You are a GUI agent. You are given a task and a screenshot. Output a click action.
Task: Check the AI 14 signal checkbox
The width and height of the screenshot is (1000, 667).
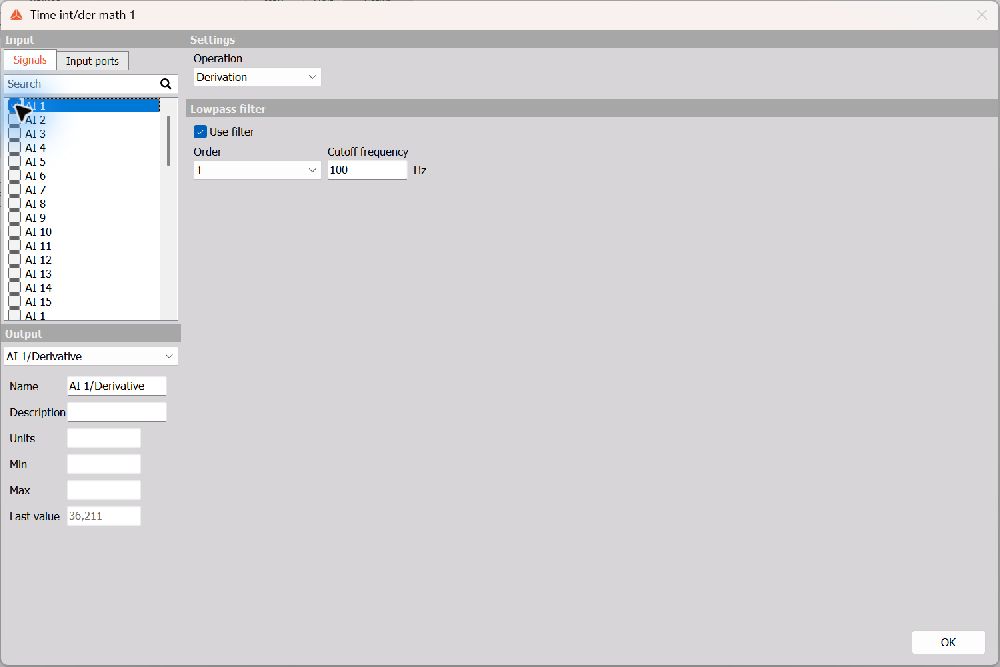coord(14,288)
